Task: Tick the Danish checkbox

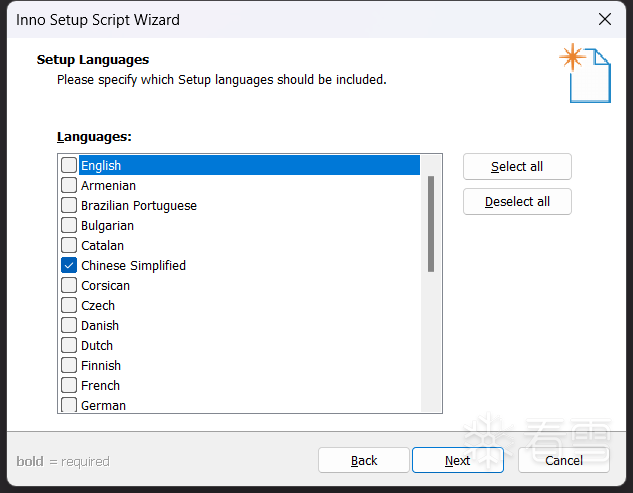Action: (x=69, y=325)
